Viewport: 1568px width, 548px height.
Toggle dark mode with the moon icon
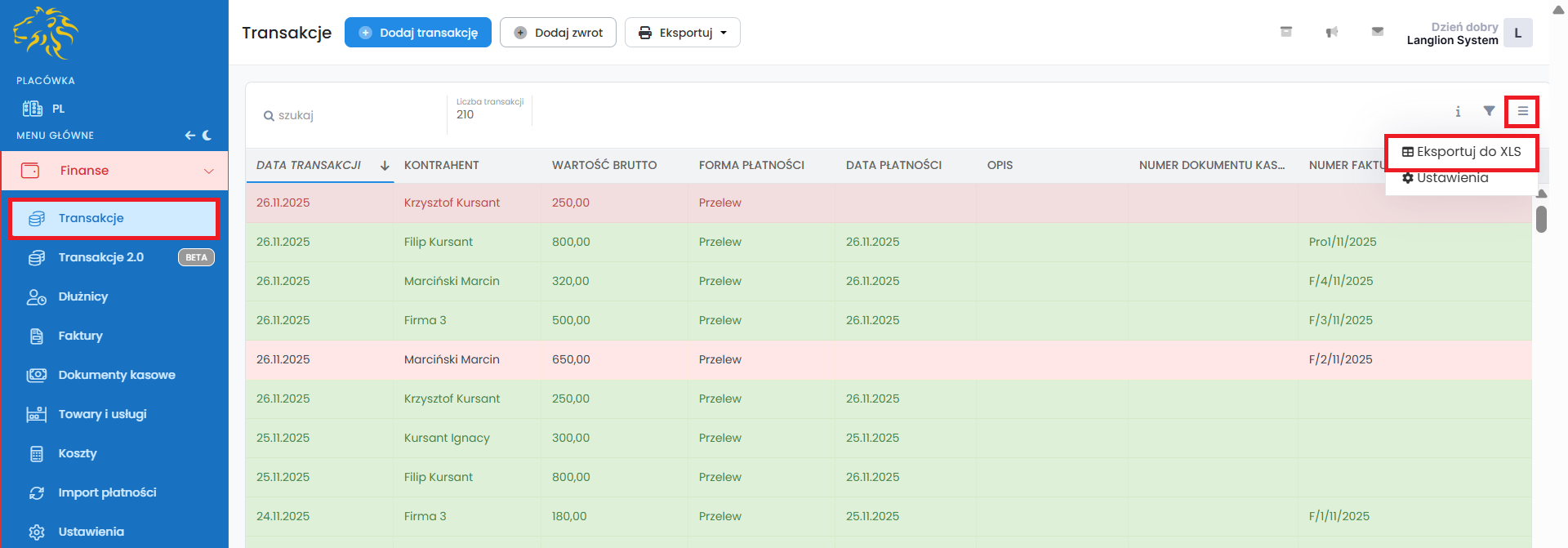[207, 136]
